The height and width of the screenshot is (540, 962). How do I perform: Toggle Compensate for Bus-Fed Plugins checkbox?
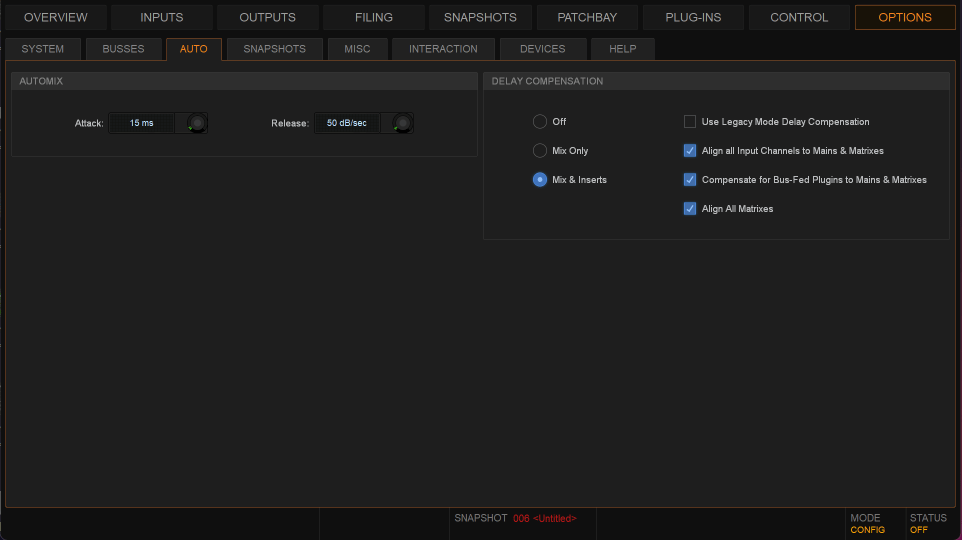pyautogui.click(x=690, y=179)
